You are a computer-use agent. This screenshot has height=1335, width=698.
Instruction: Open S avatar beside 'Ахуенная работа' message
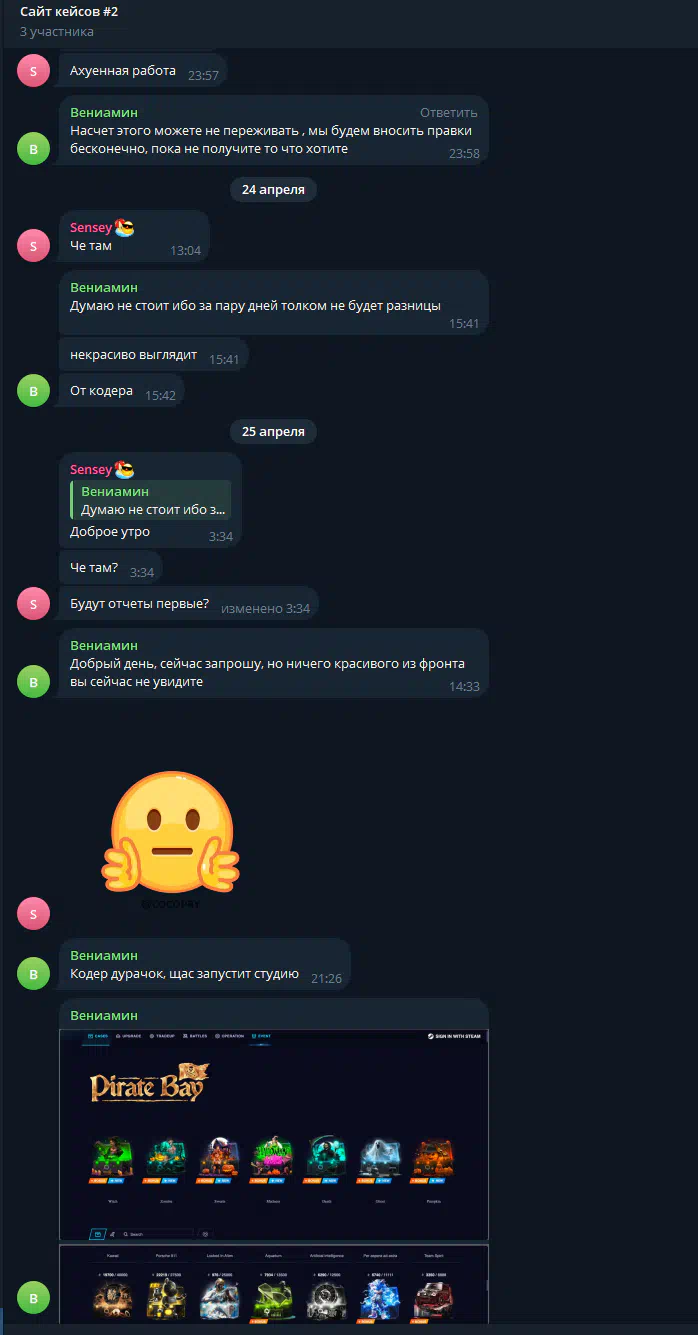coord(33,71)
